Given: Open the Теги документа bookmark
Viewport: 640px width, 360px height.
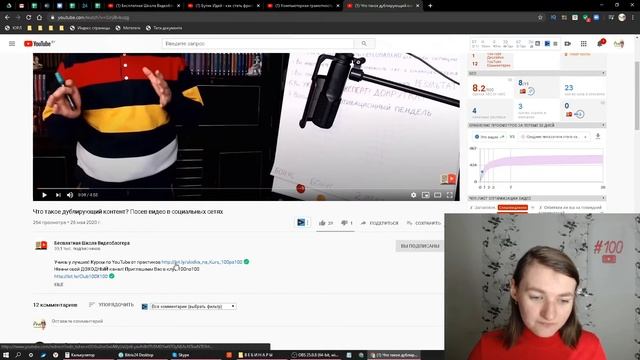Looking at the screenshot, I should 164,28.
